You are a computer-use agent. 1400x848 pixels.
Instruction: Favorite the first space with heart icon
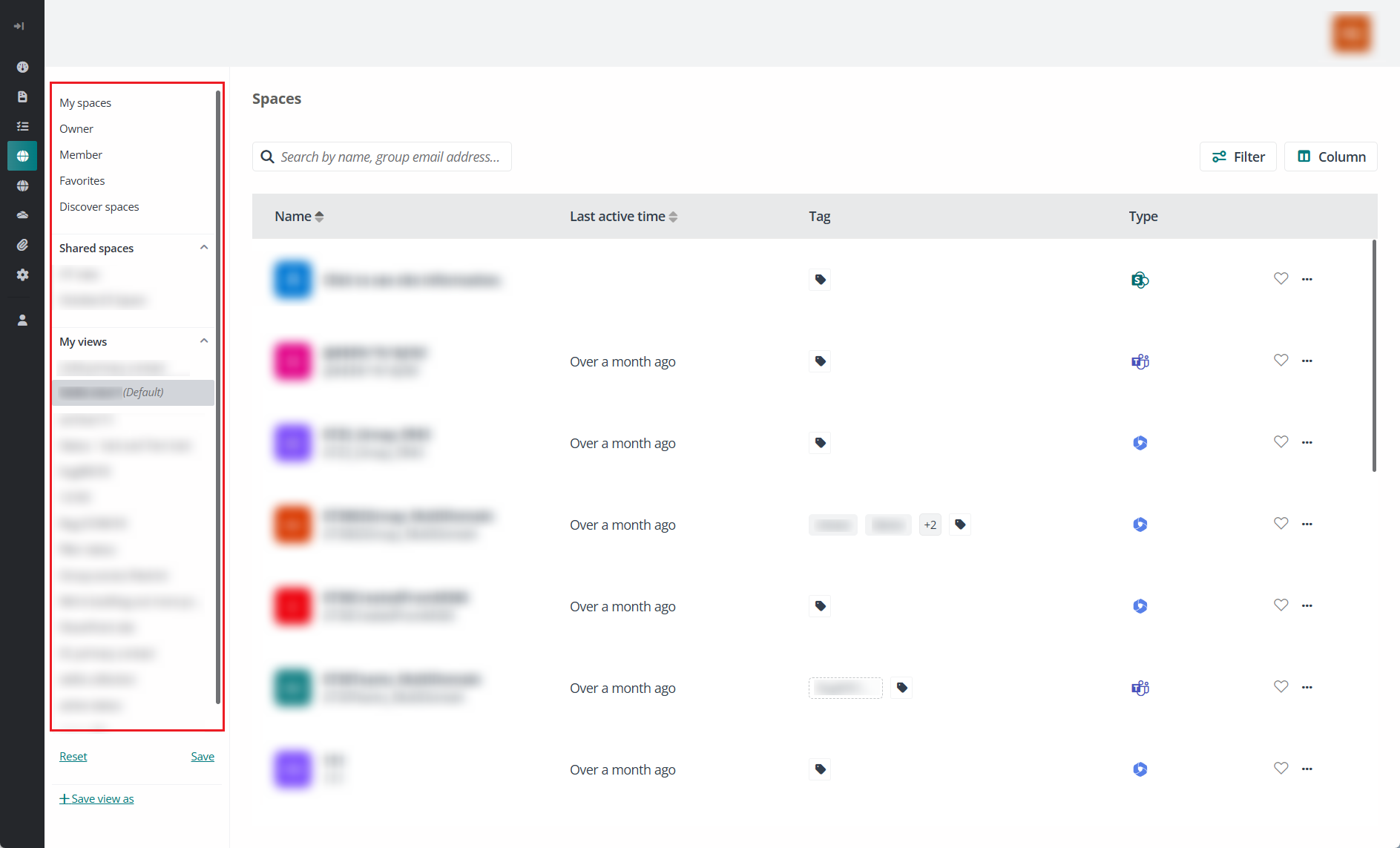[x=1281, y=279]
